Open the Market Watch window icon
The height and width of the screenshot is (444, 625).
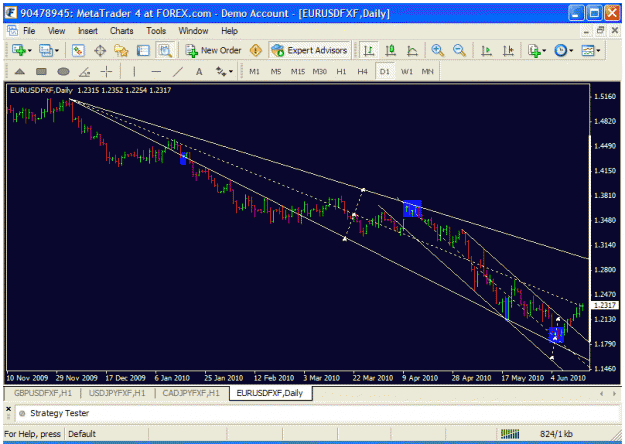coord(78,51)
